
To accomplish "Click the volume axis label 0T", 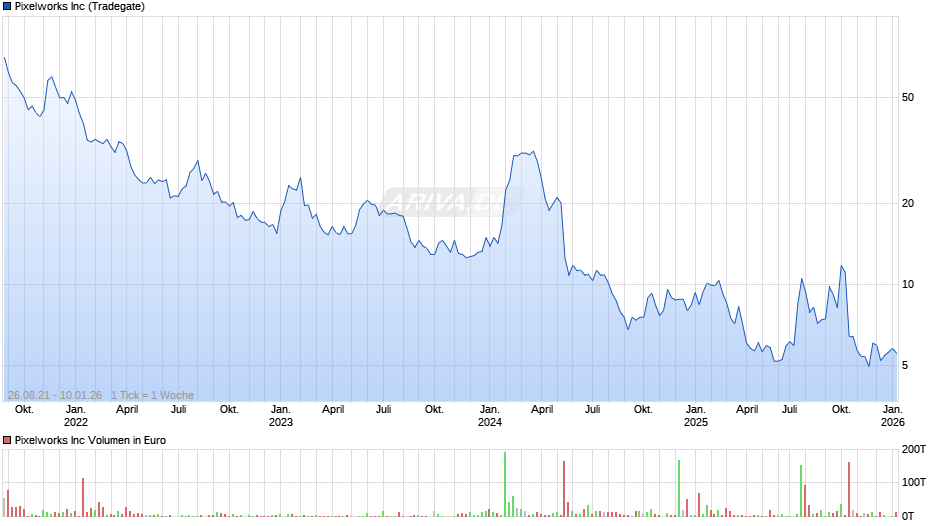I will coord(908,516).
